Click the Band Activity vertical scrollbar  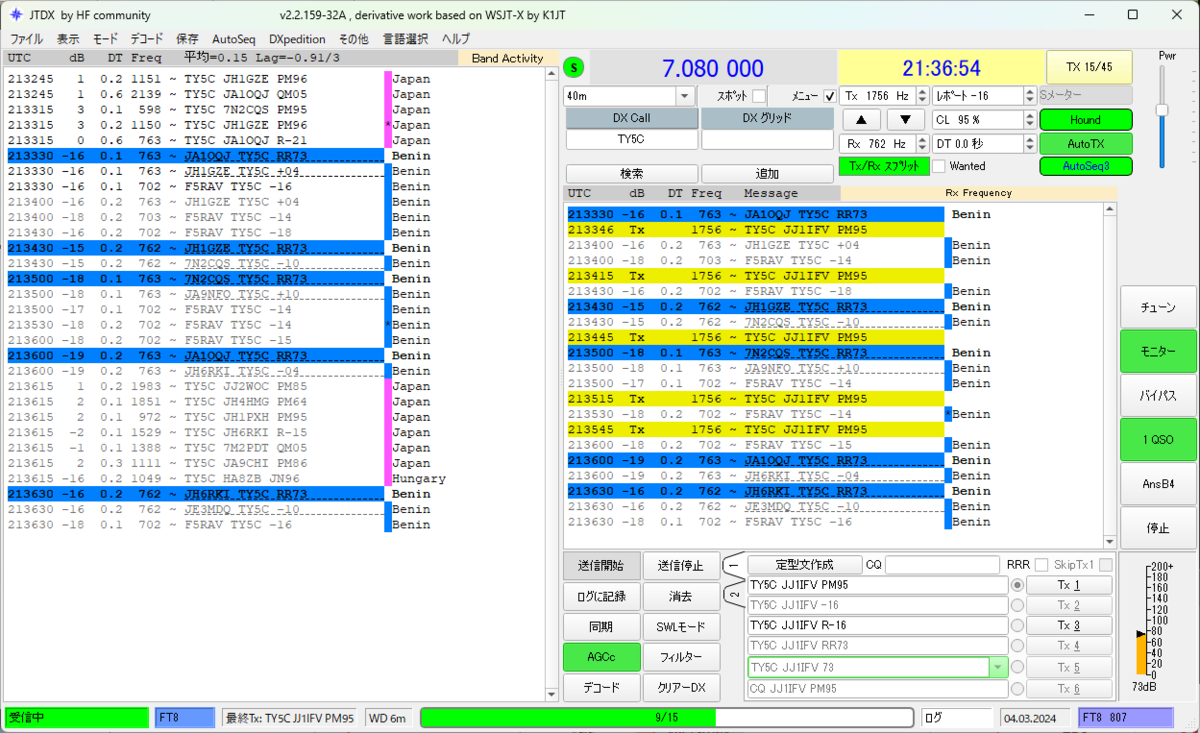point(551,384)
